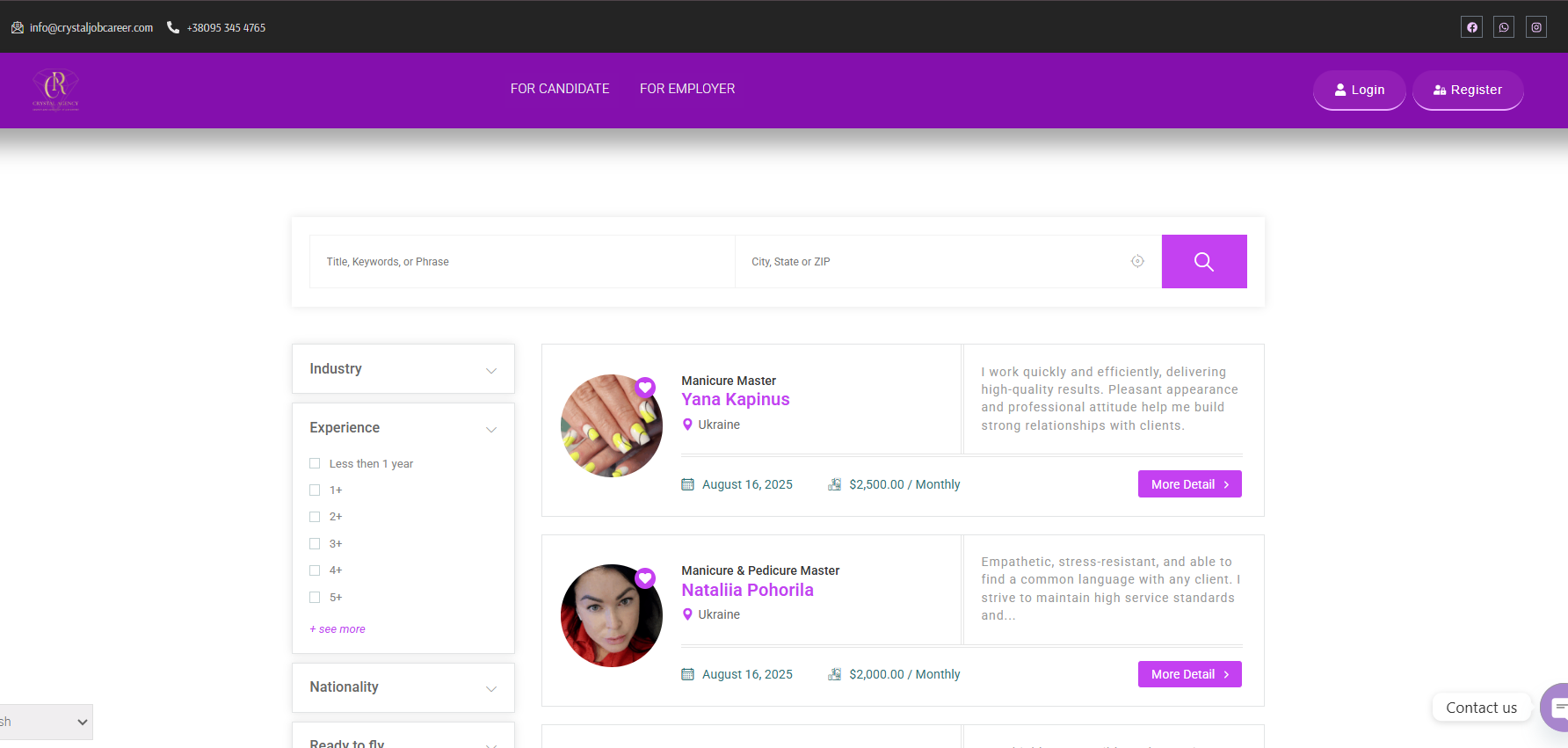Open the FOR CANDIDATE menu
Screen dimensions: 1568x748
tap(560, 89)
